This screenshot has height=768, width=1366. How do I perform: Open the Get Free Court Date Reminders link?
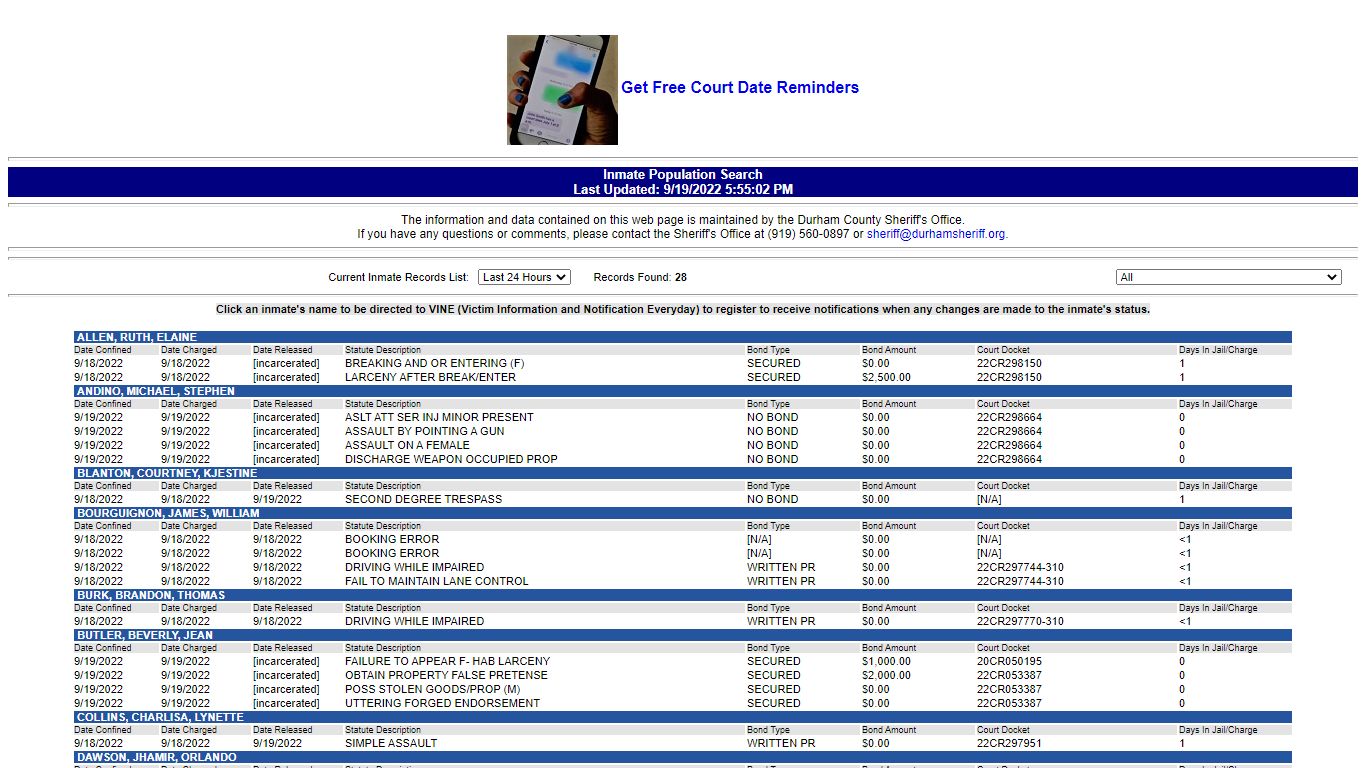(740, 87)
